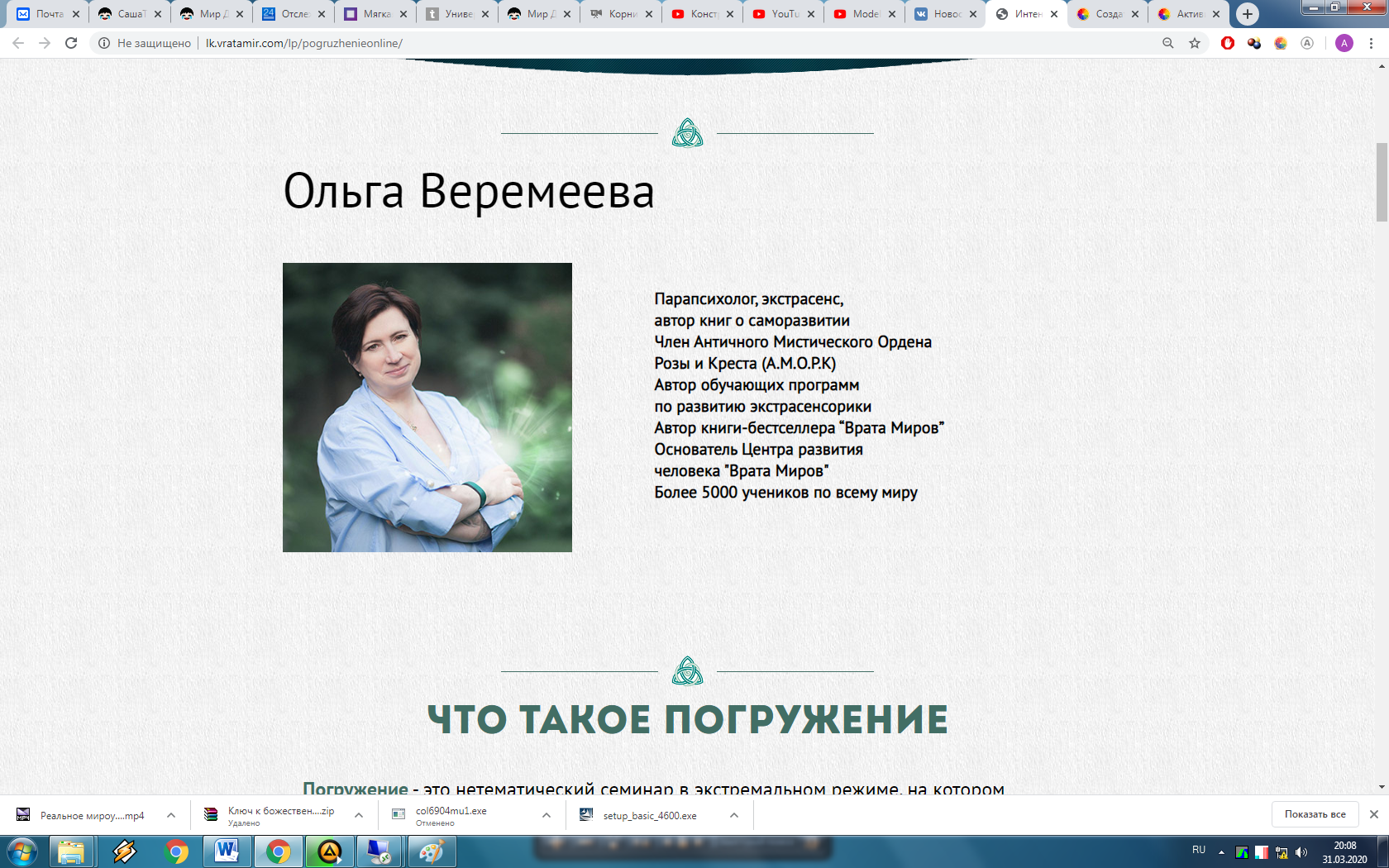
Task: Expand options for col6904mu1.exe download
Action: pos(547,815)
